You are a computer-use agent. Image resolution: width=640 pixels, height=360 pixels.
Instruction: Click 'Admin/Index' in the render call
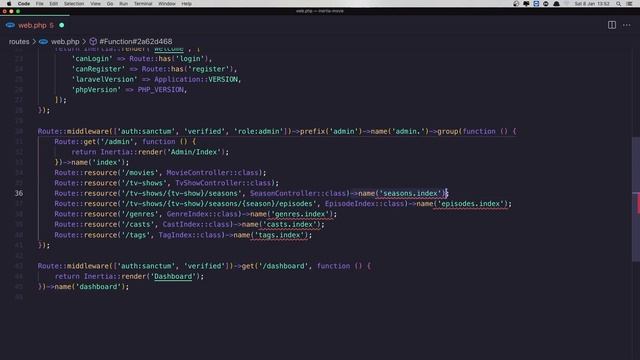tap(194, 152)
